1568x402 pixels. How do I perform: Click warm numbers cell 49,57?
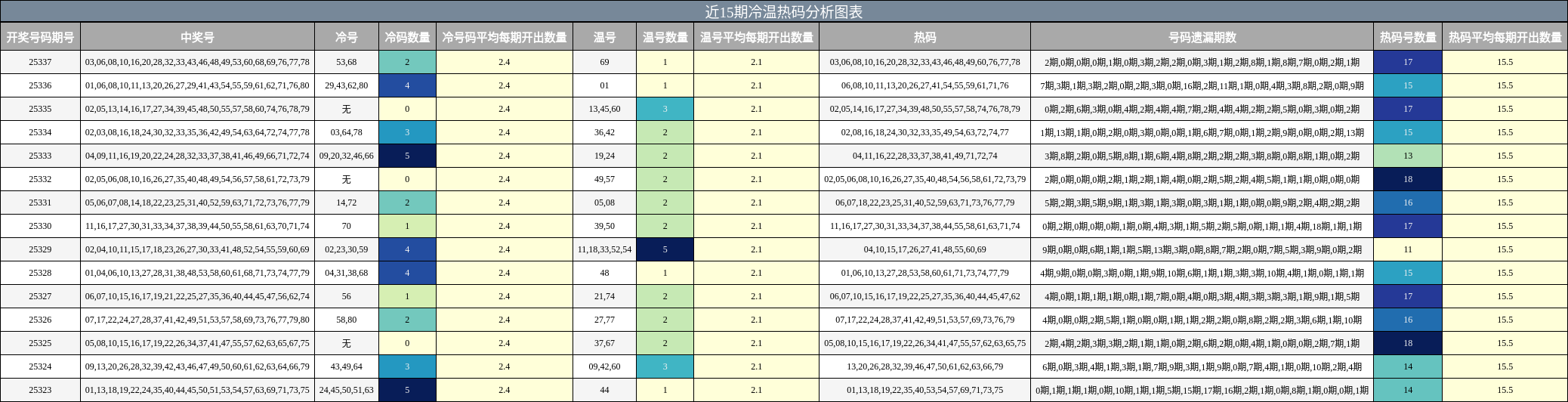click(604, 179)
